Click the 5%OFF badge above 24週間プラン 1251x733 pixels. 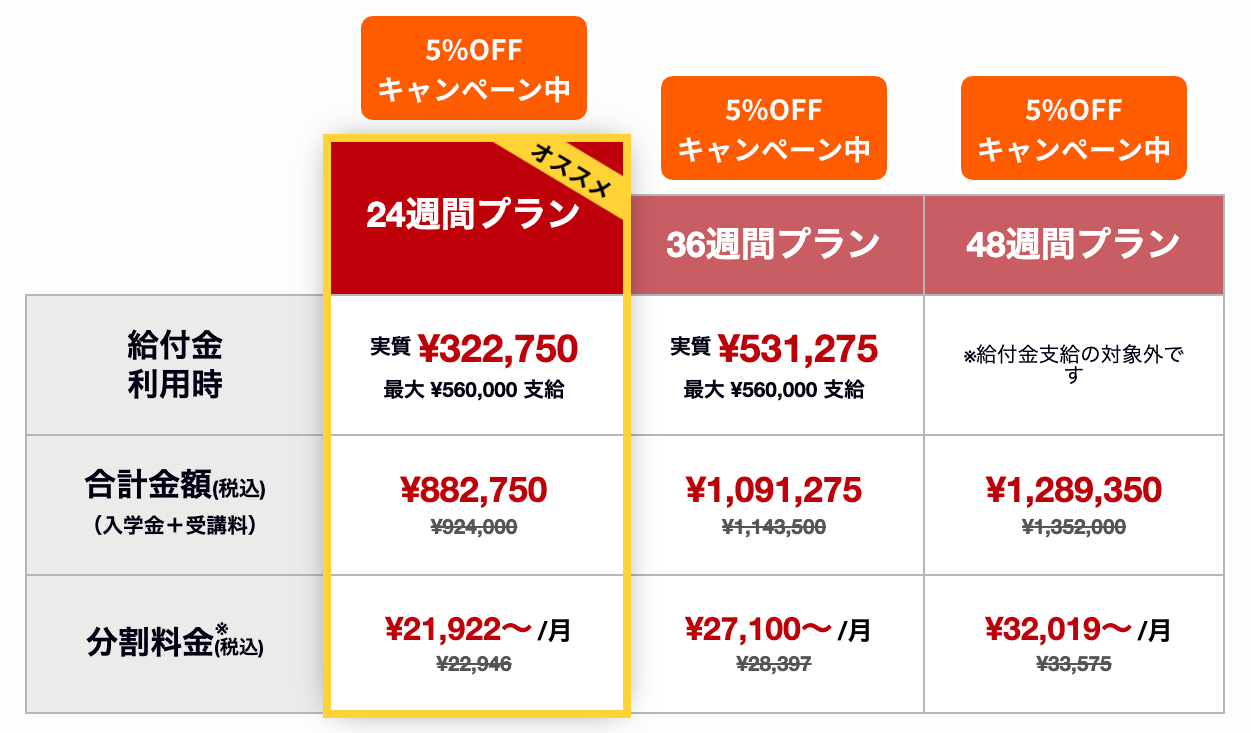pyautogui.click(x=473, y=69)
